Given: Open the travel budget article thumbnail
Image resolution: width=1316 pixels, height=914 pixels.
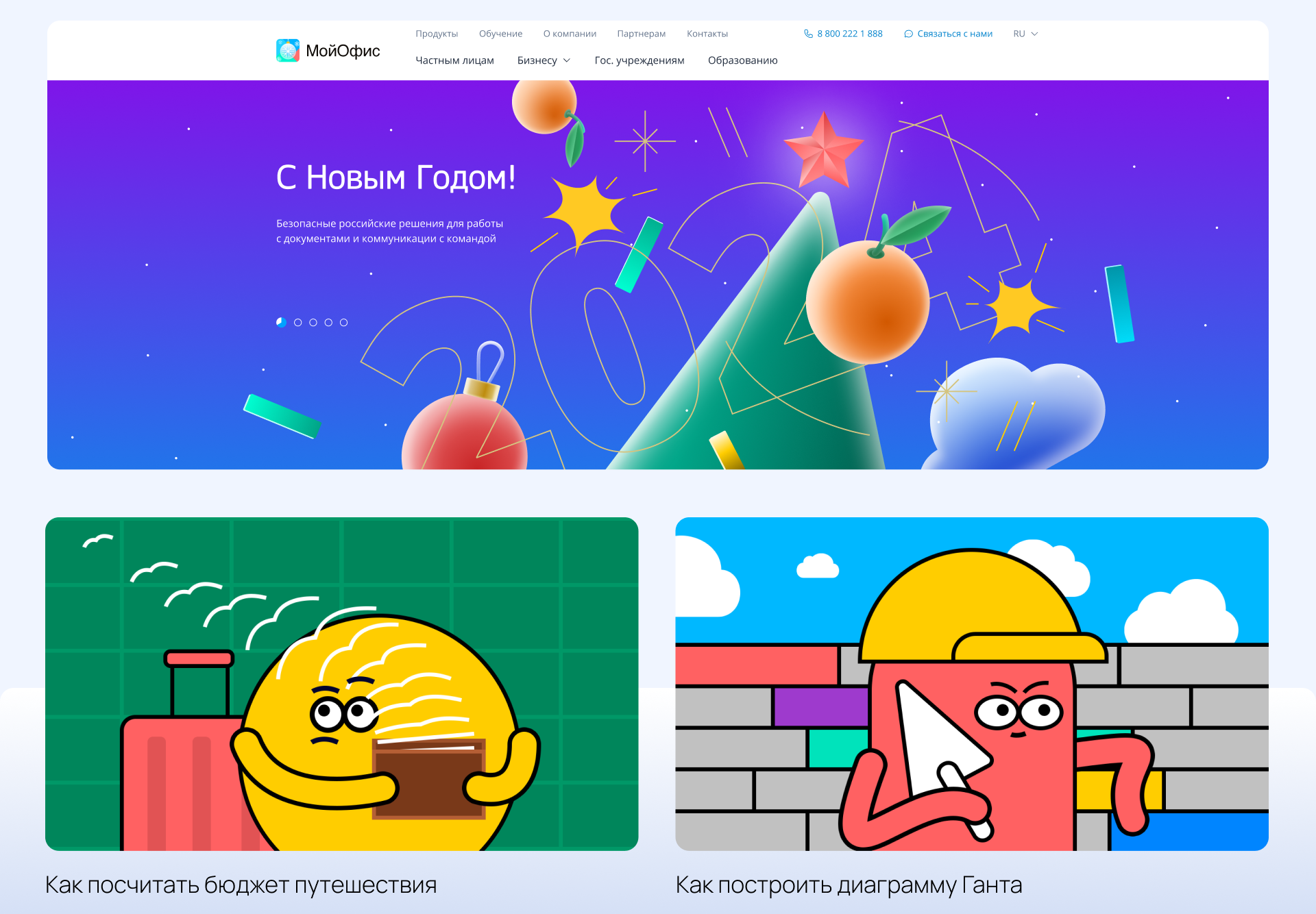Looking at the screenshot, I should [341, 684].
